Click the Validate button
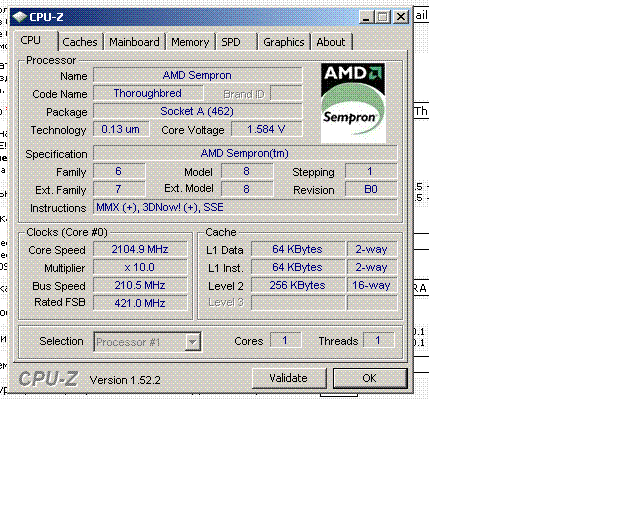 289,378
